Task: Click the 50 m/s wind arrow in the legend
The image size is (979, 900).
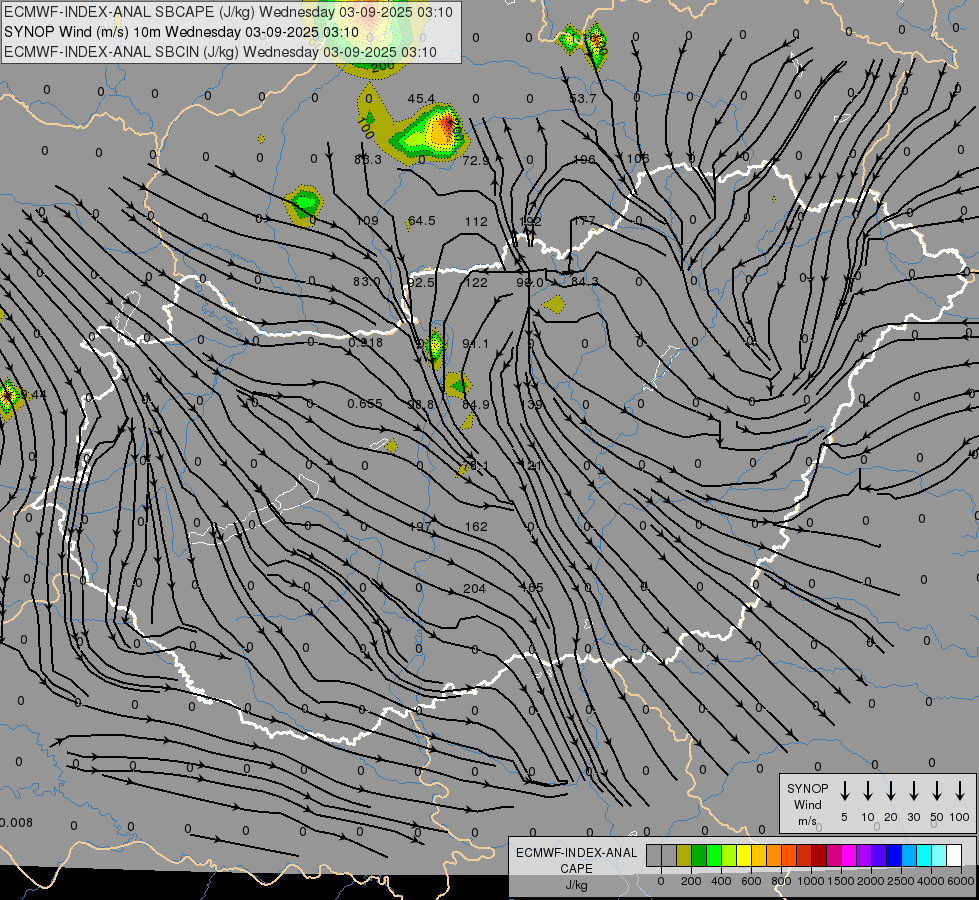Action: pos(937,791)
